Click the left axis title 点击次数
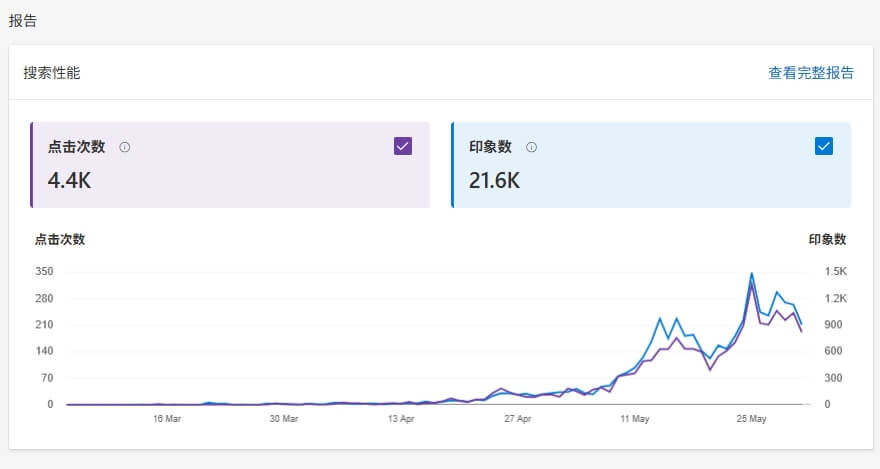880x469 pixels. coord(59,239)
